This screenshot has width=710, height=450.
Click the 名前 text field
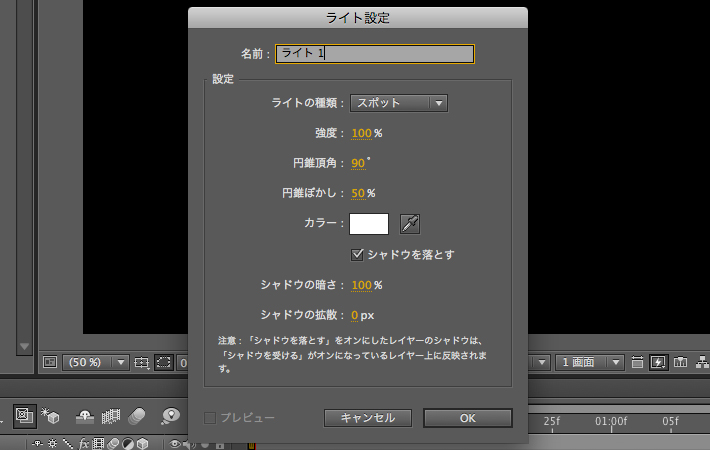coord(374,53)
